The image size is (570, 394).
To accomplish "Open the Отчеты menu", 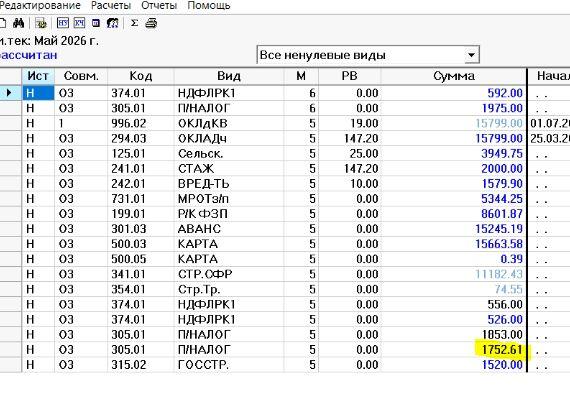I will [x=159, y=5].
